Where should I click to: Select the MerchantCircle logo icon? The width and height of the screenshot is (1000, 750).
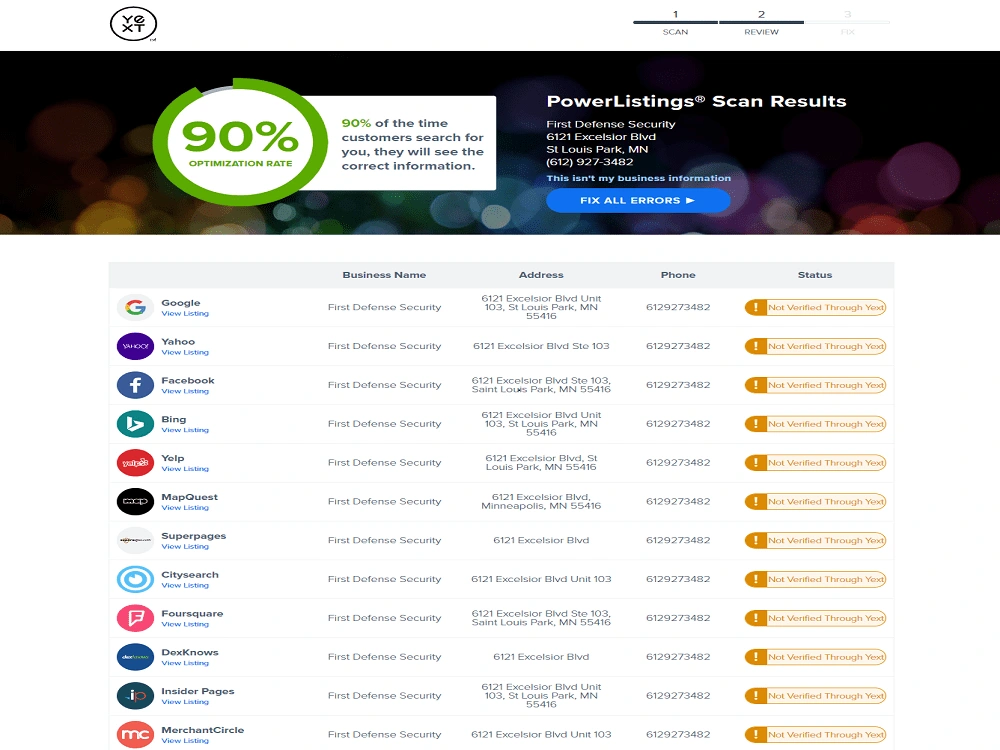click(x=135, y=735)
